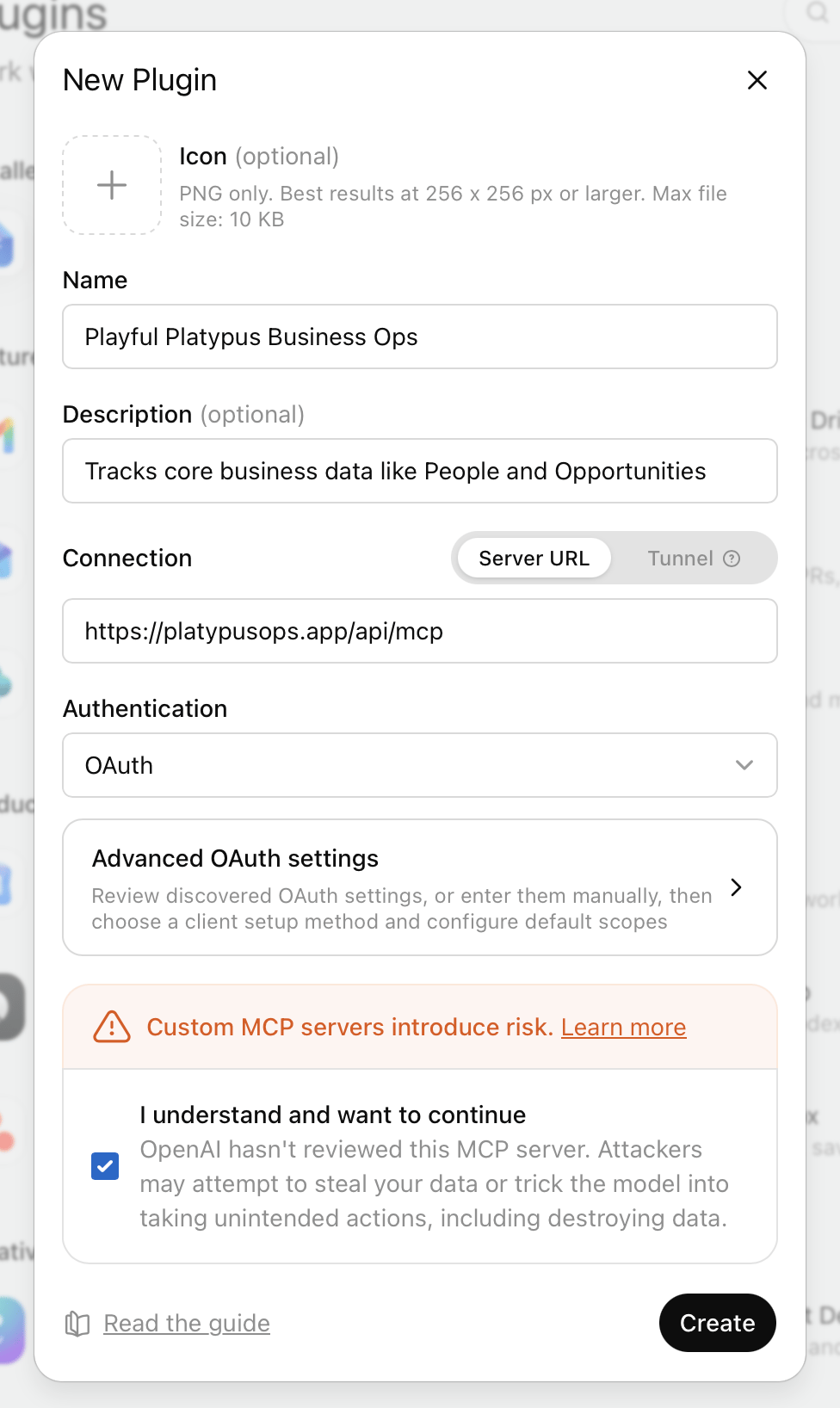The width and height of the screenshot is (840, 1408).
Task: Expand Advanced OAuth settings
Action: tap(420, 887)
